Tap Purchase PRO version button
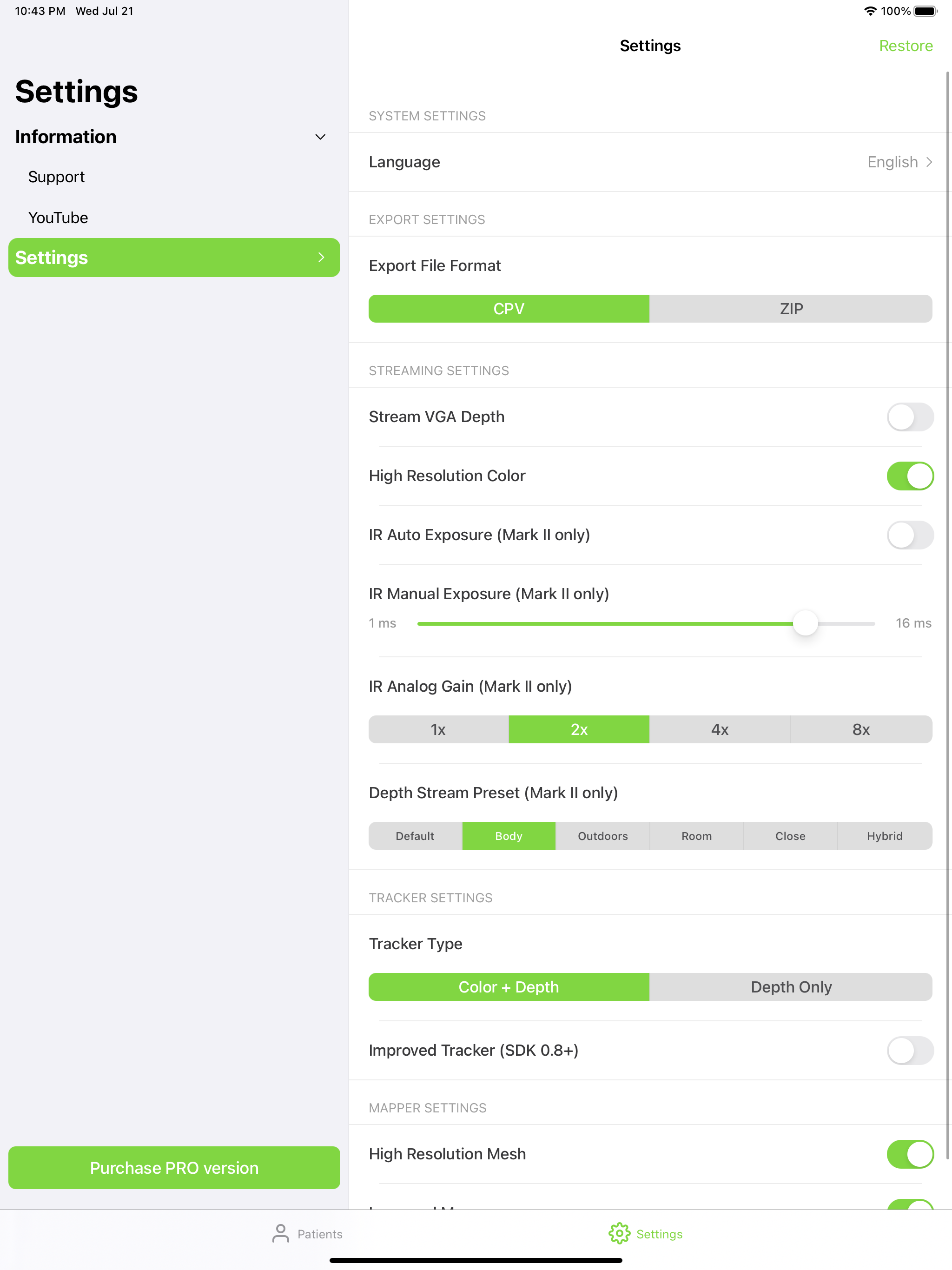The height and width of the screenshot is (1270, 952). click(x=174, y=1168)
